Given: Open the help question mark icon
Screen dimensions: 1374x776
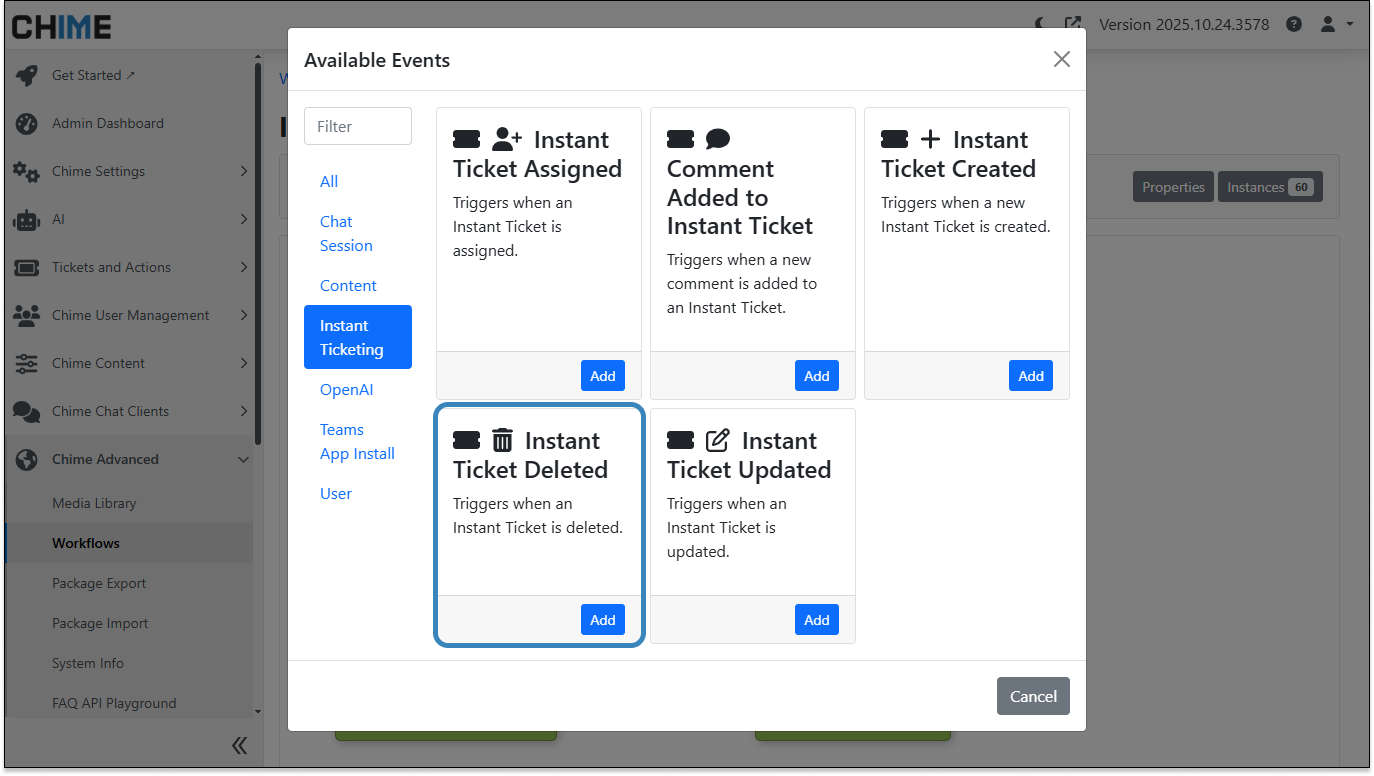Looking at the screenshot, I should point(1294,24).
